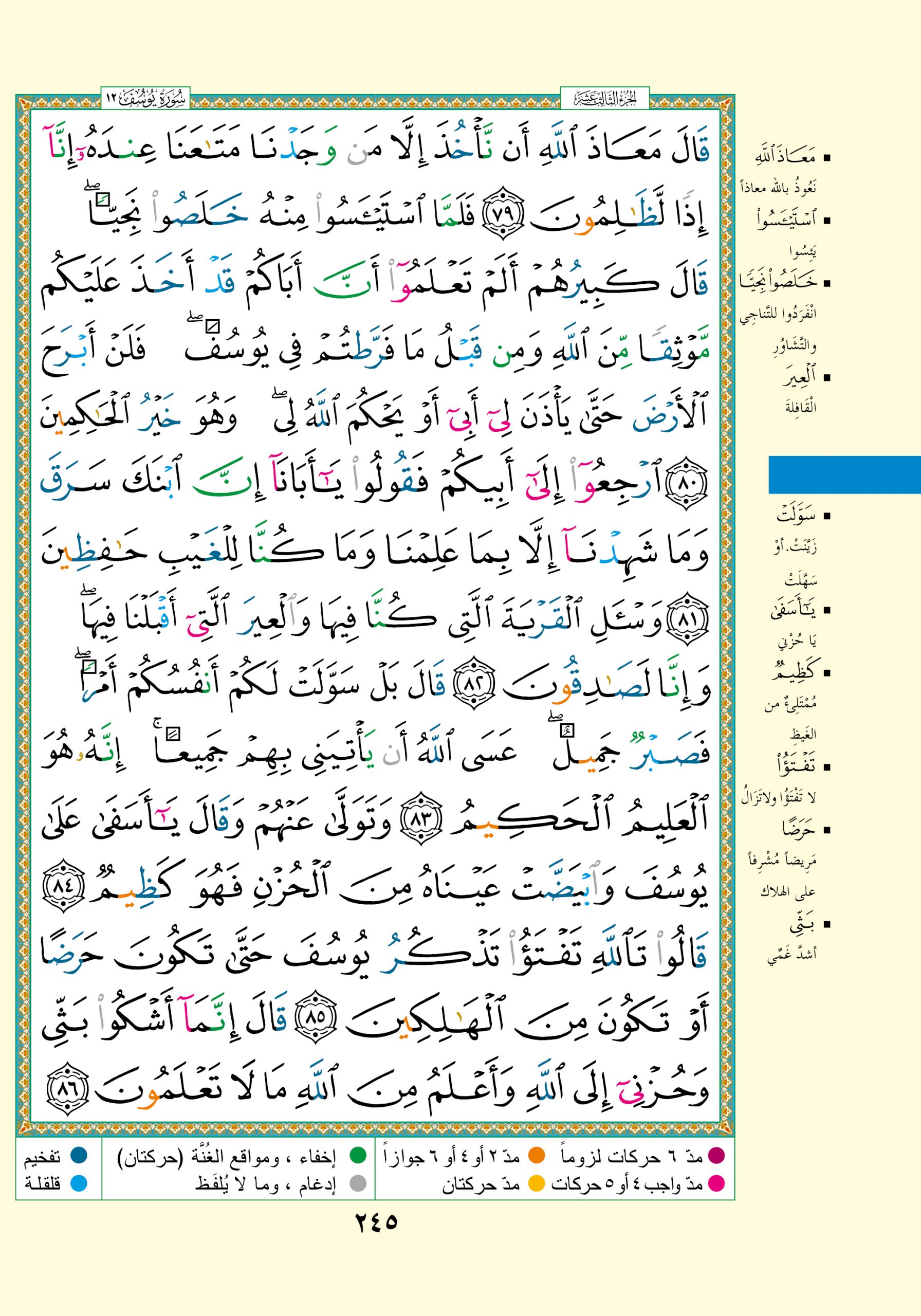Click the yellow مدّ حركتان legend dot
This screenshot has height=1316, width=921.
pos(536,1183)
